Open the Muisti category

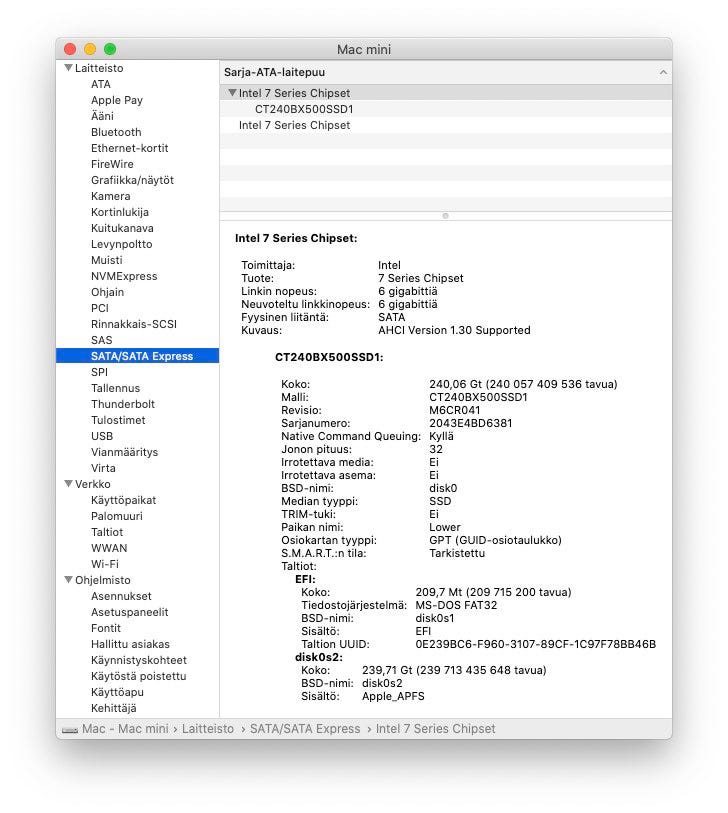pyautogui.click(x=107, y=260)
